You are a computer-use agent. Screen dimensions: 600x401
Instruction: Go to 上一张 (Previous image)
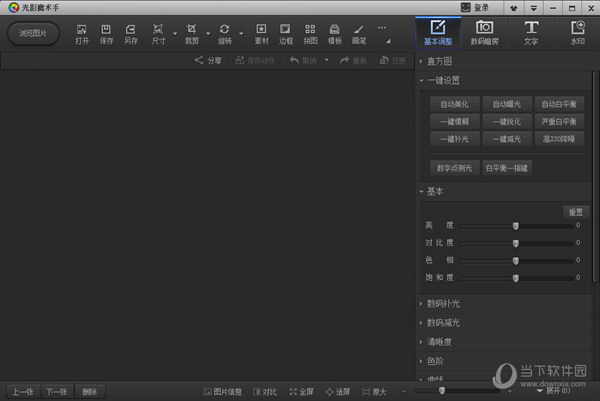tap(23, 392)
